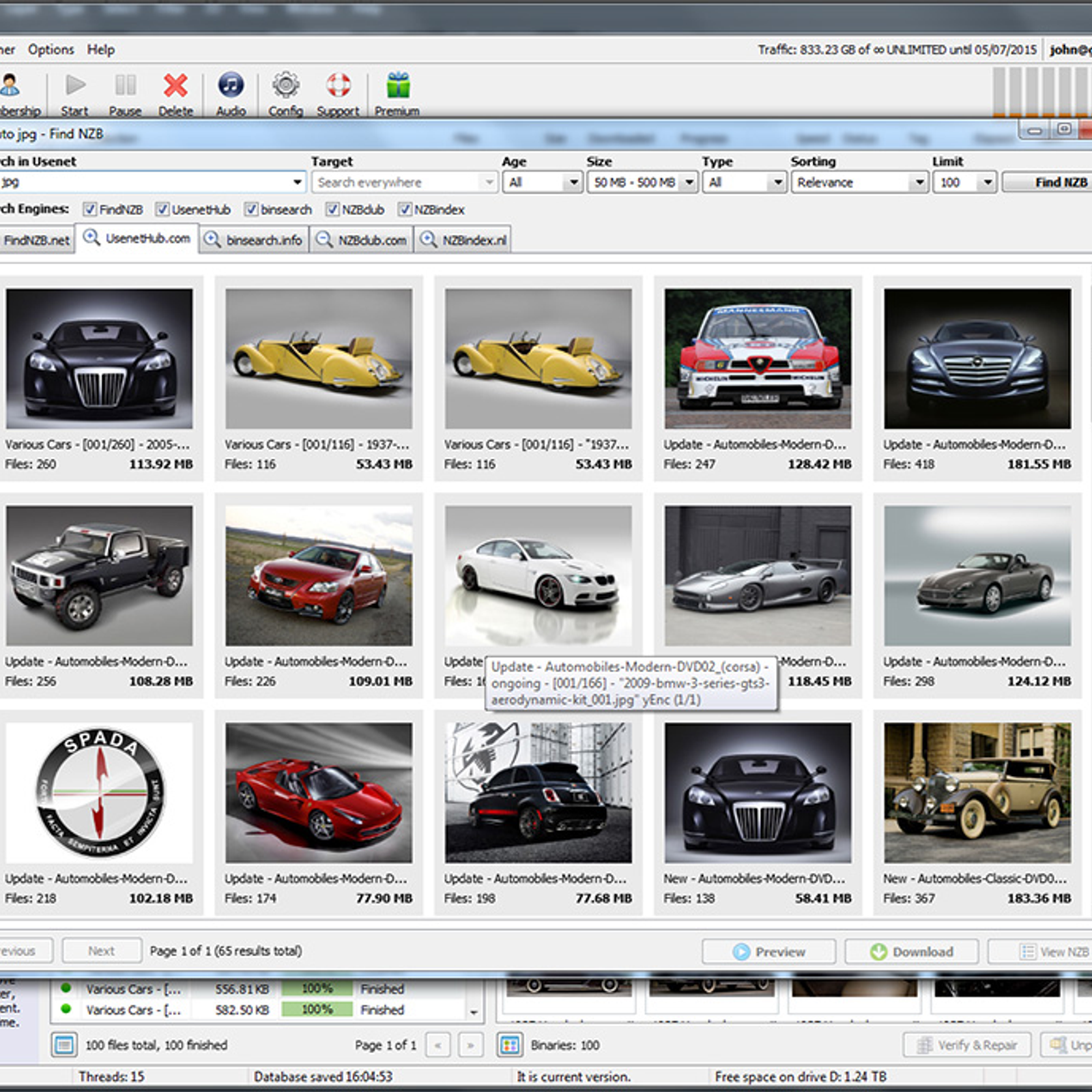Click the Support lifebuoy icon

tap(338, 86)
